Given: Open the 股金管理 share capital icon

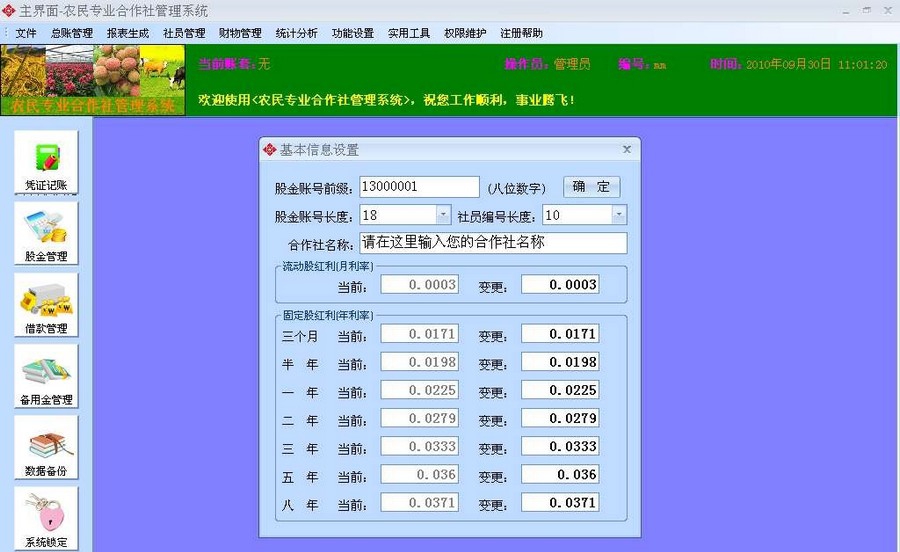Looking at the screenshot, I should (x=46, y=234).
